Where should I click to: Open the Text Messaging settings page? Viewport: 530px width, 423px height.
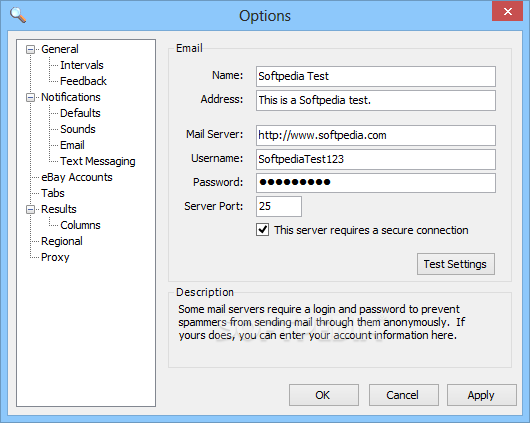click(x=98, y=161)
